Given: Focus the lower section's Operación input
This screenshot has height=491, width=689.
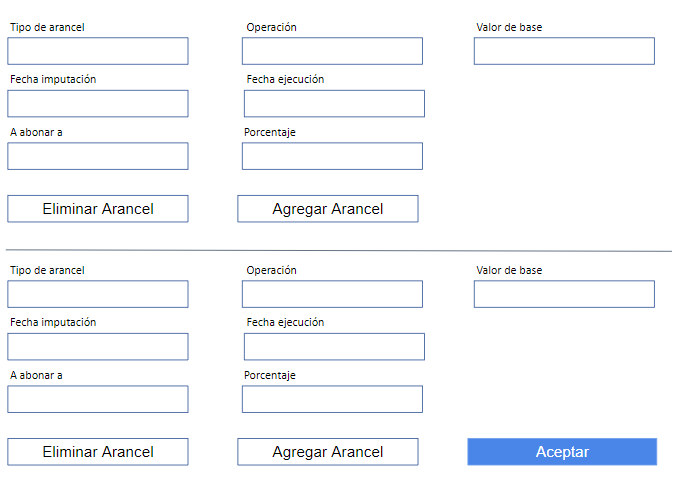Looking at the screenshot, I should (332, 294).
